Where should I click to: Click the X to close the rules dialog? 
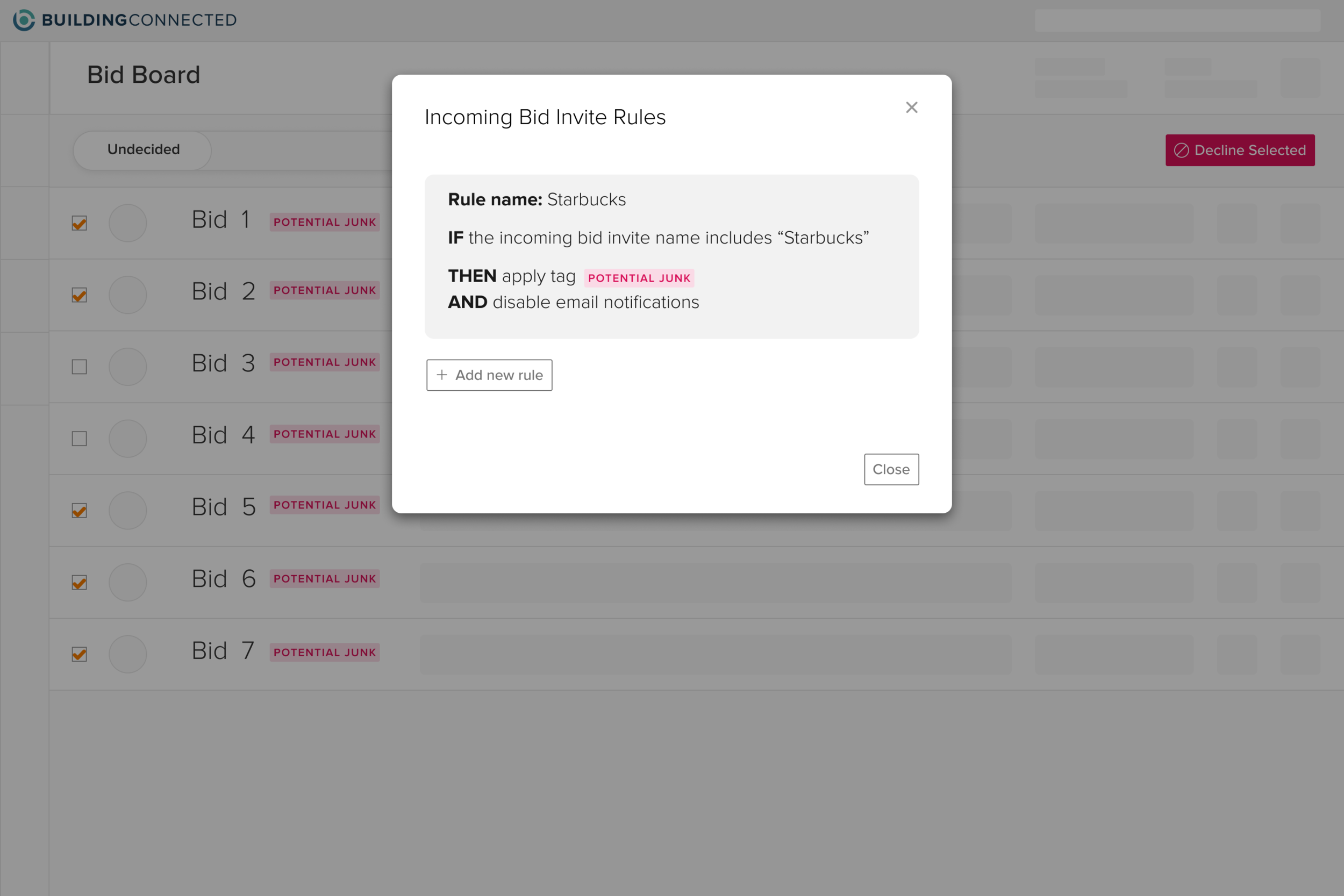911,107
